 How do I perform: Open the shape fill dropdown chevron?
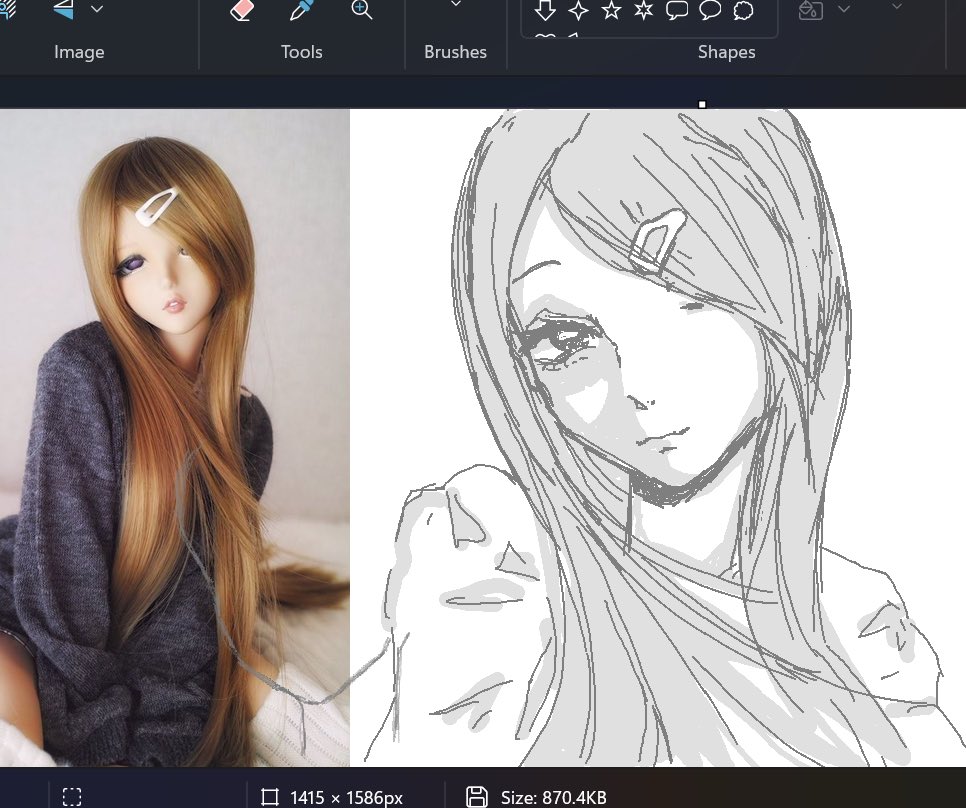(844, 9)
